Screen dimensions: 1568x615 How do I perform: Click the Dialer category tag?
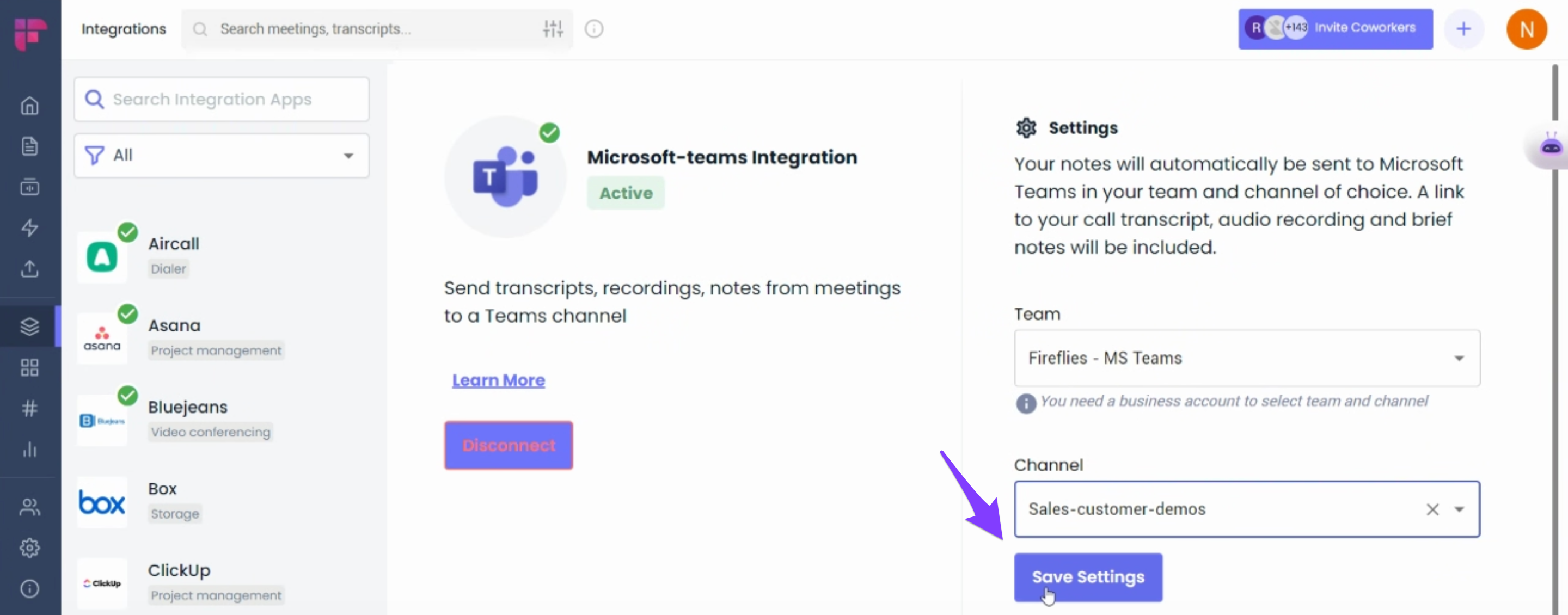pos(168,269)
